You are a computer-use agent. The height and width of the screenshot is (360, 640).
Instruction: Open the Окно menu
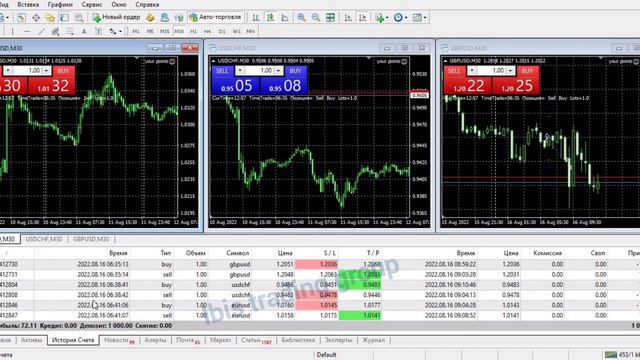tap(119, 4)
